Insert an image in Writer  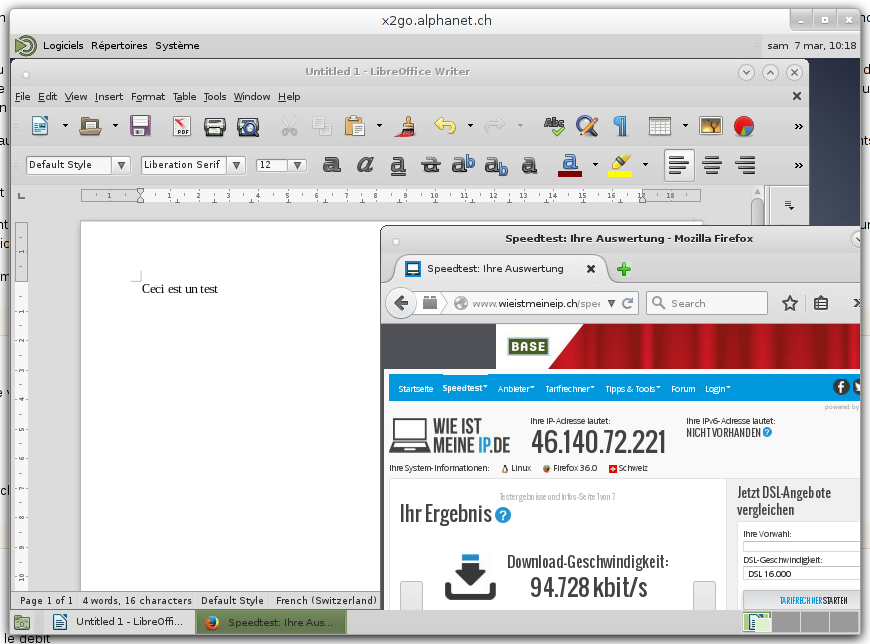(x=711, y=126)
